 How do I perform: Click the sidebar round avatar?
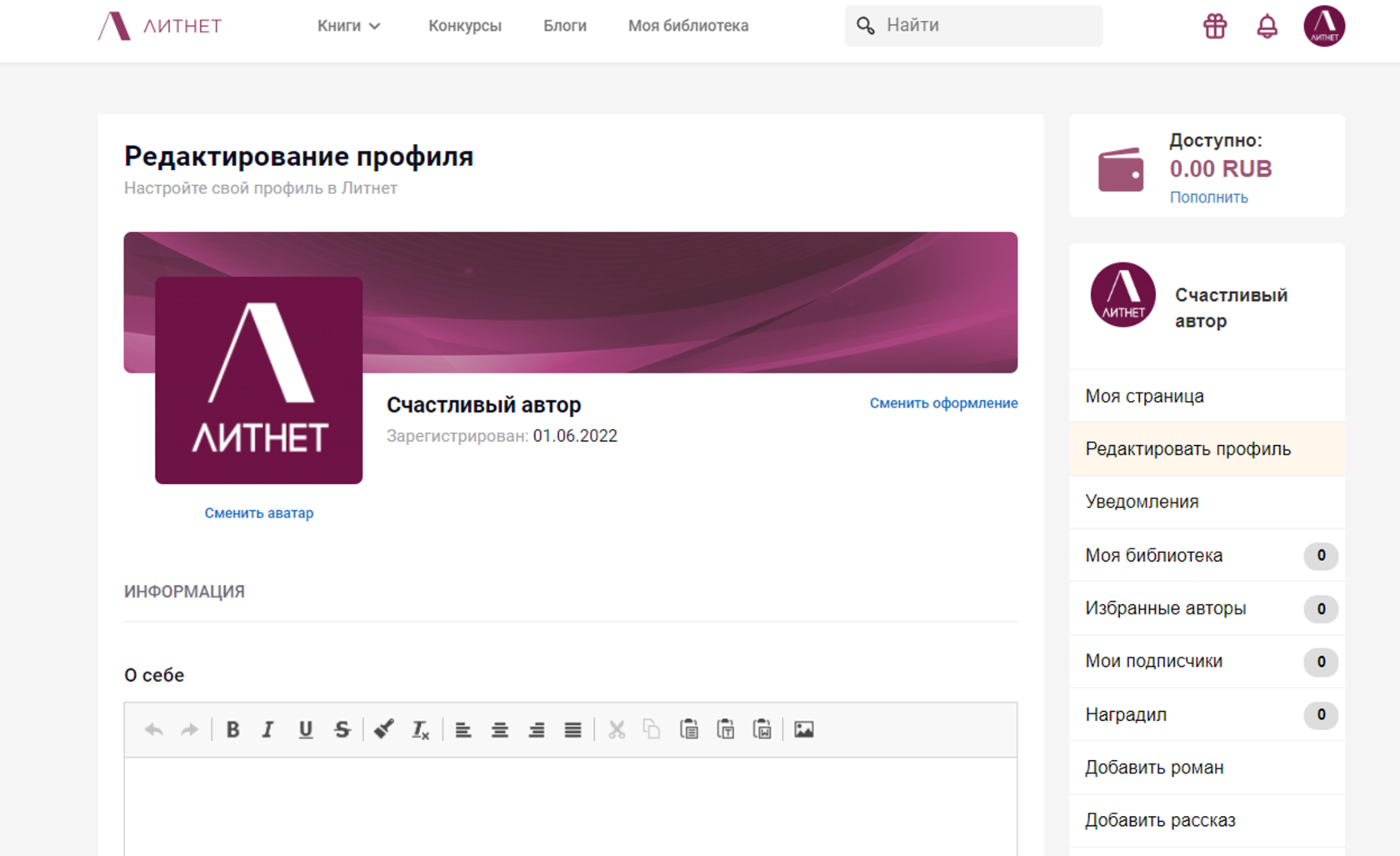1122,295
